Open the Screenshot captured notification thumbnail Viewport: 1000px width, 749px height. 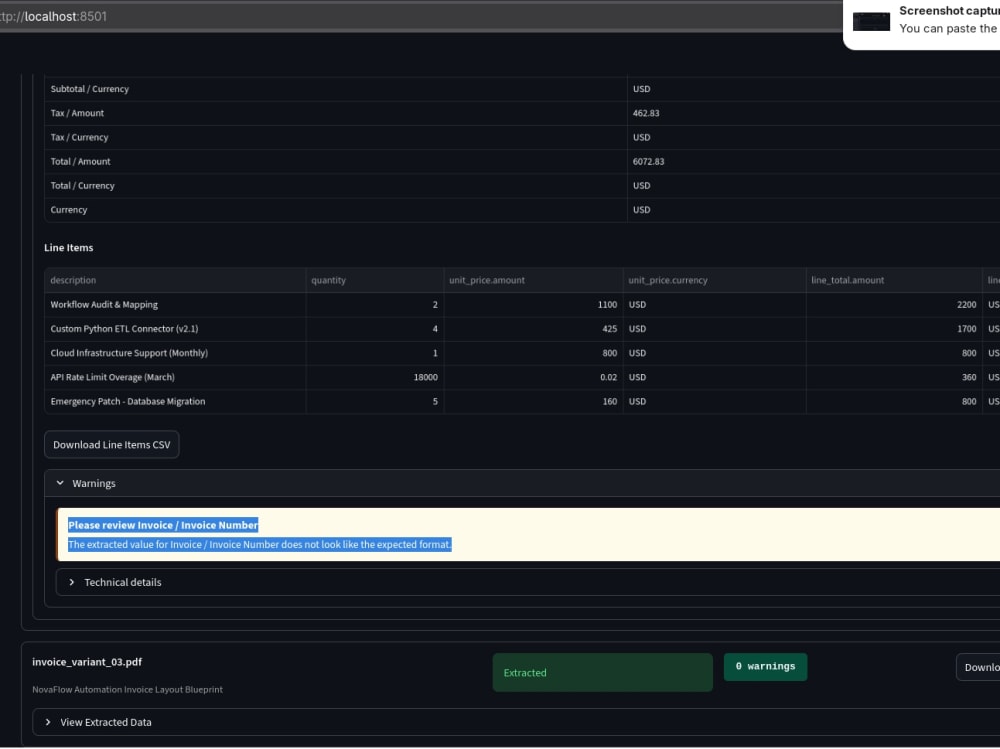pos(871,20)
